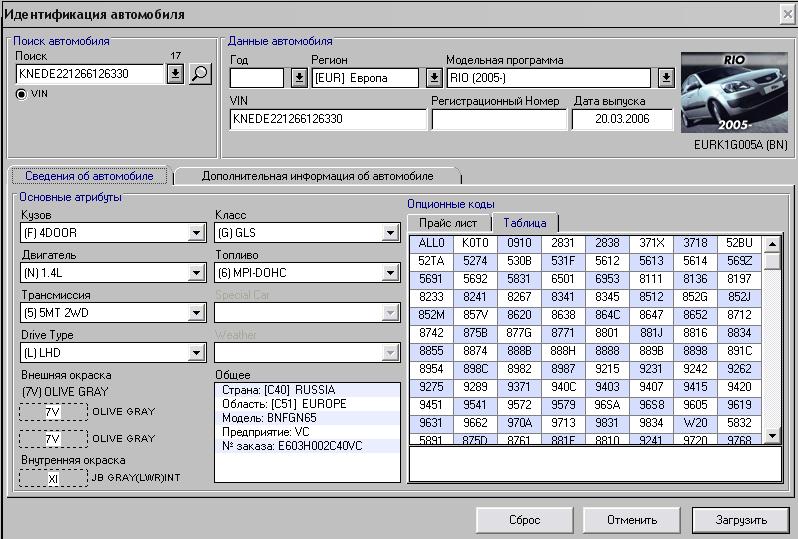Image resolution: width=798 pixels, height=539 pixels.
Task: Click the Регистрационный Номер input field
Action: 498,119
